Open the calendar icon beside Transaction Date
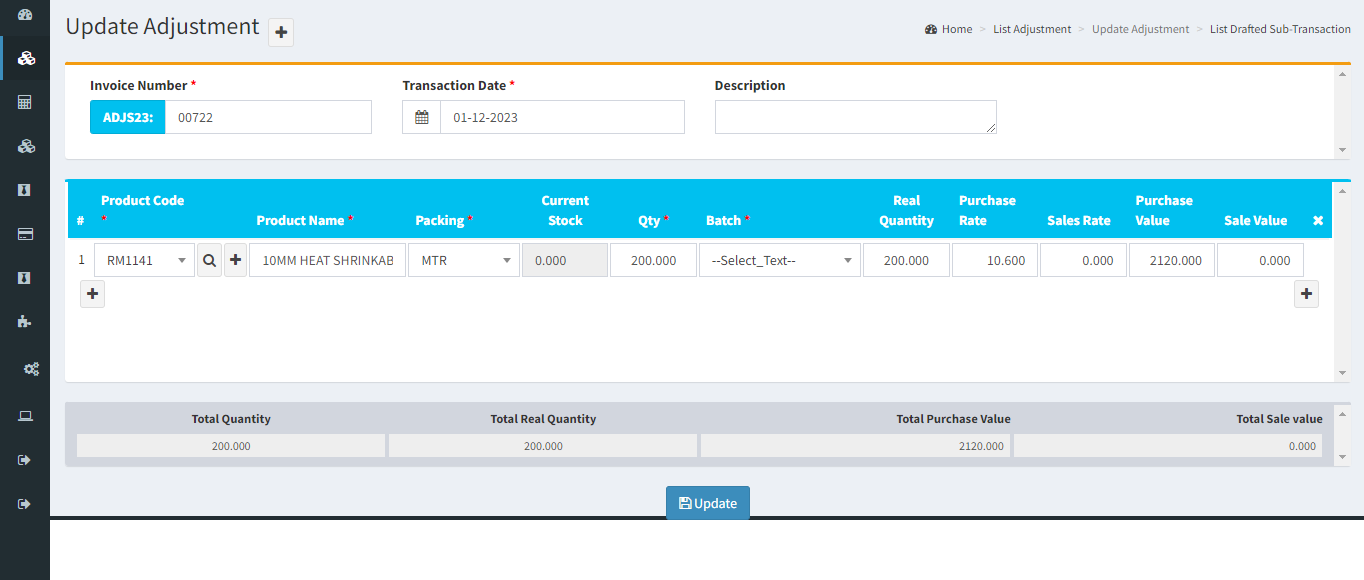 (x=422, y=117)
